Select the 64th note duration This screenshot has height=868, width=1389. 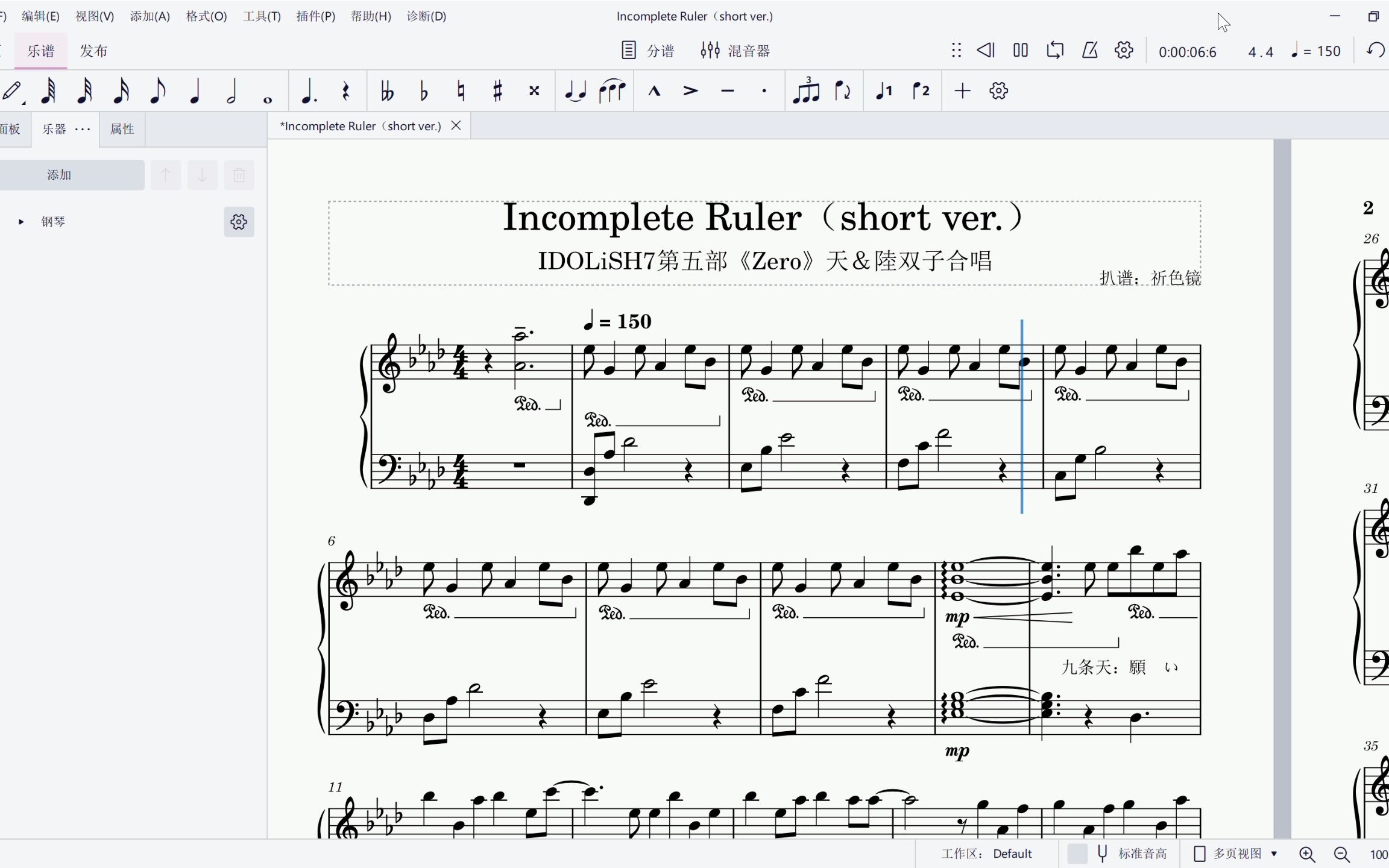click(48, 91)
